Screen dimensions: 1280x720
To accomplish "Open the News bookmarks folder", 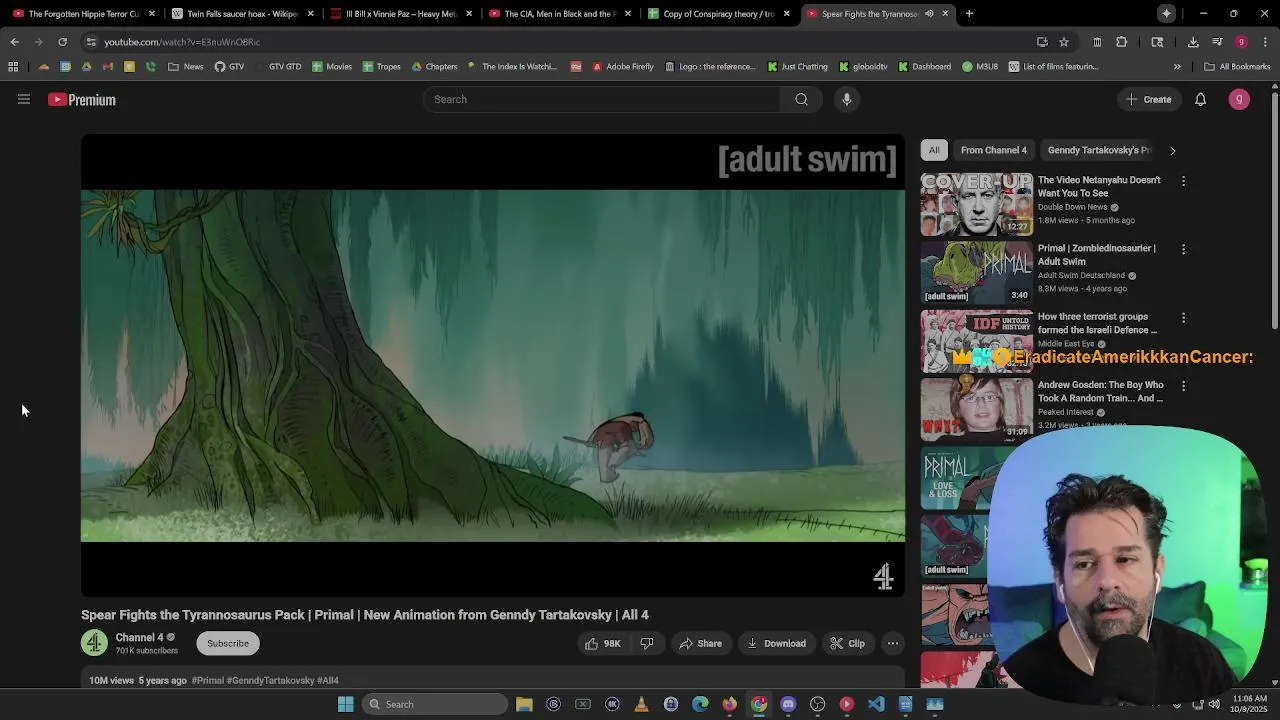I will click(186, 66).
